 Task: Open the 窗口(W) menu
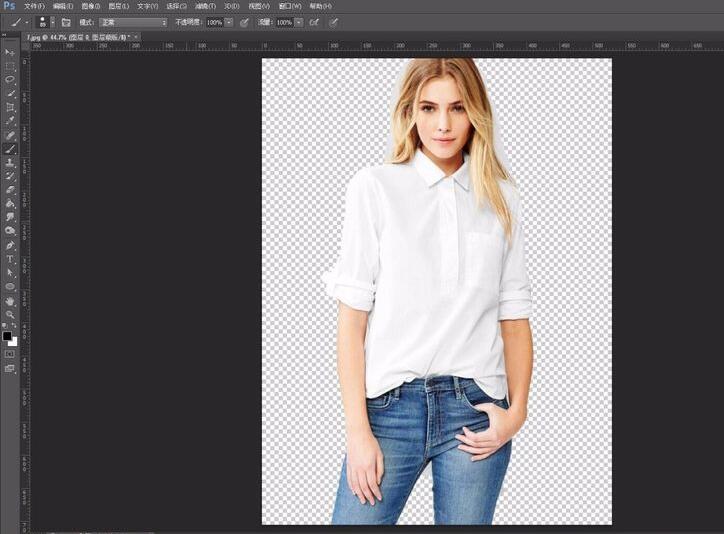tap(290, 6)
